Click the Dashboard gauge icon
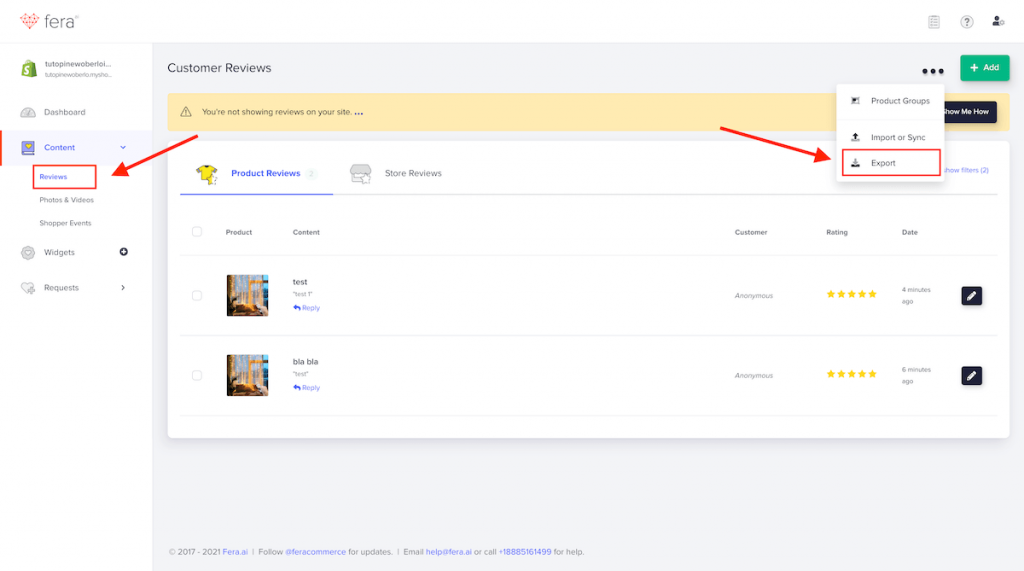1024x571 pixels. tap(28, 112)
